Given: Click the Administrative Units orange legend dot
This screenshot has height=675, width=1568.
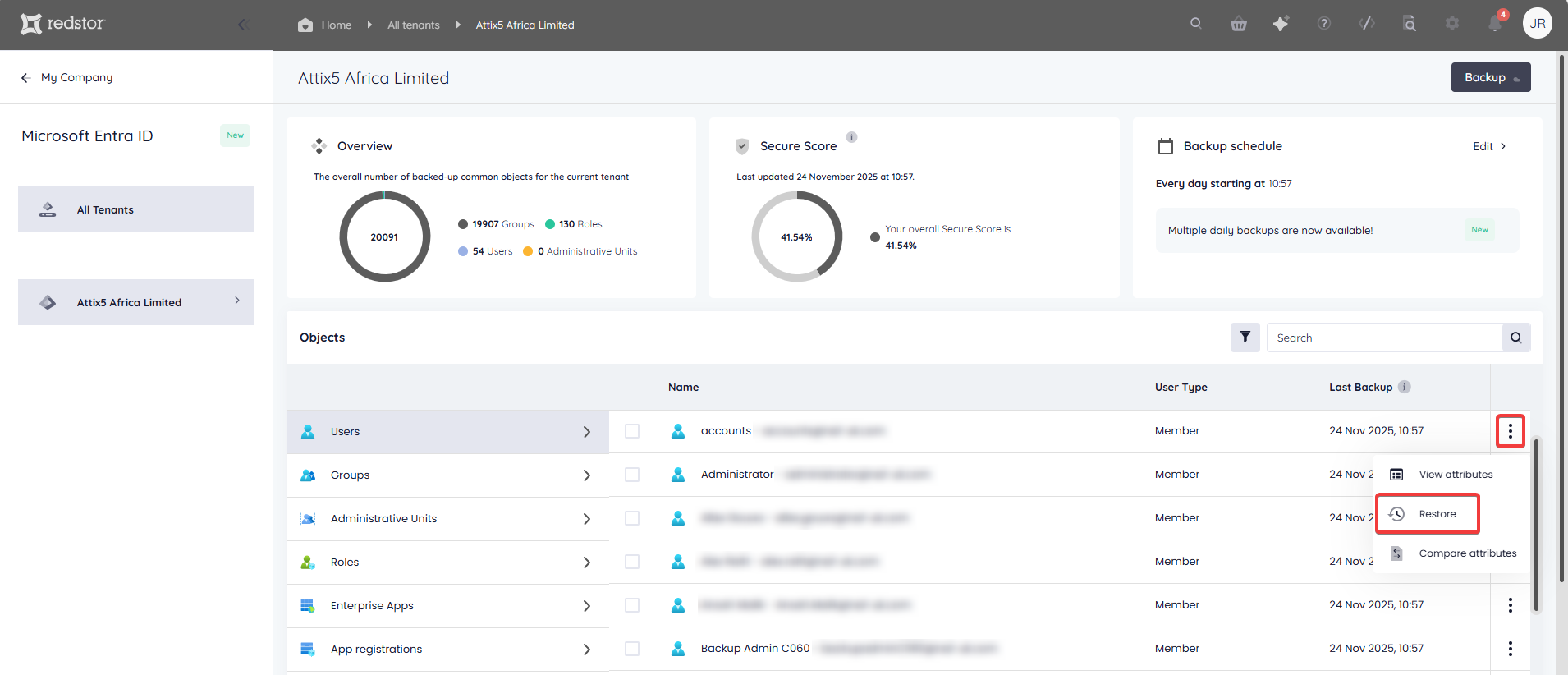Looking at the screenshot, I should [528, 251].
